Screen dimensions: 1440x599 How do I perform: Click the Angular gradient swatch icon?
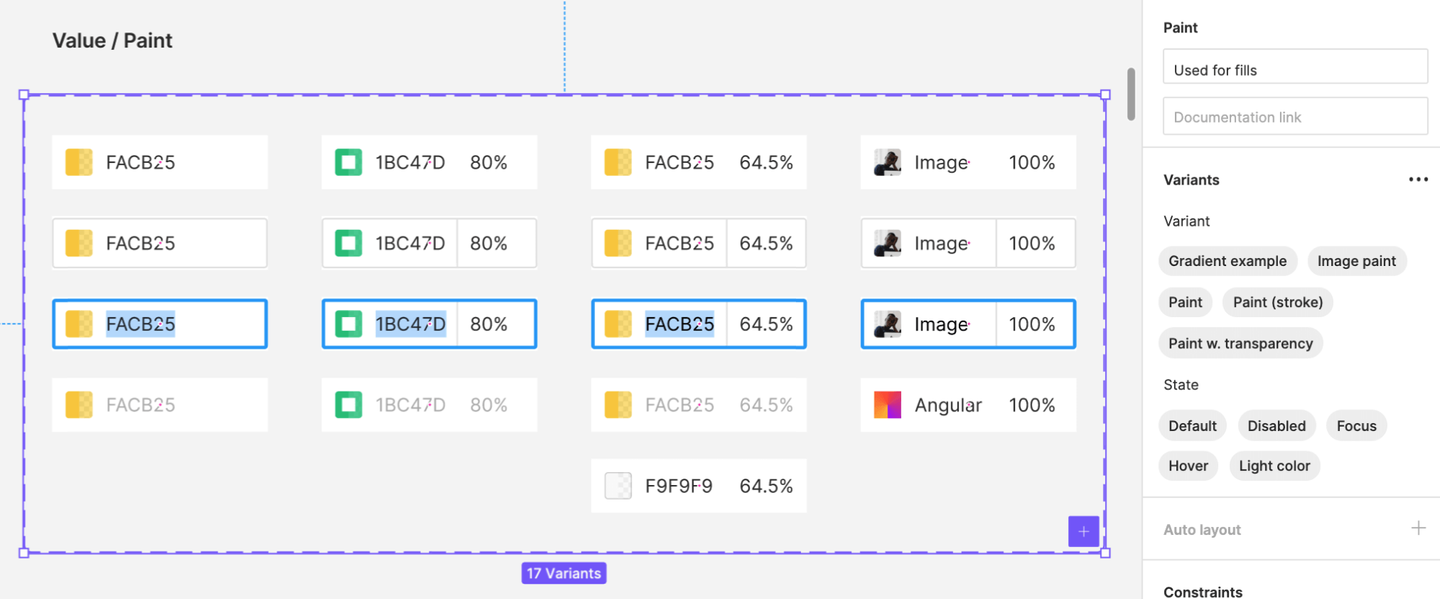point(887,405)
